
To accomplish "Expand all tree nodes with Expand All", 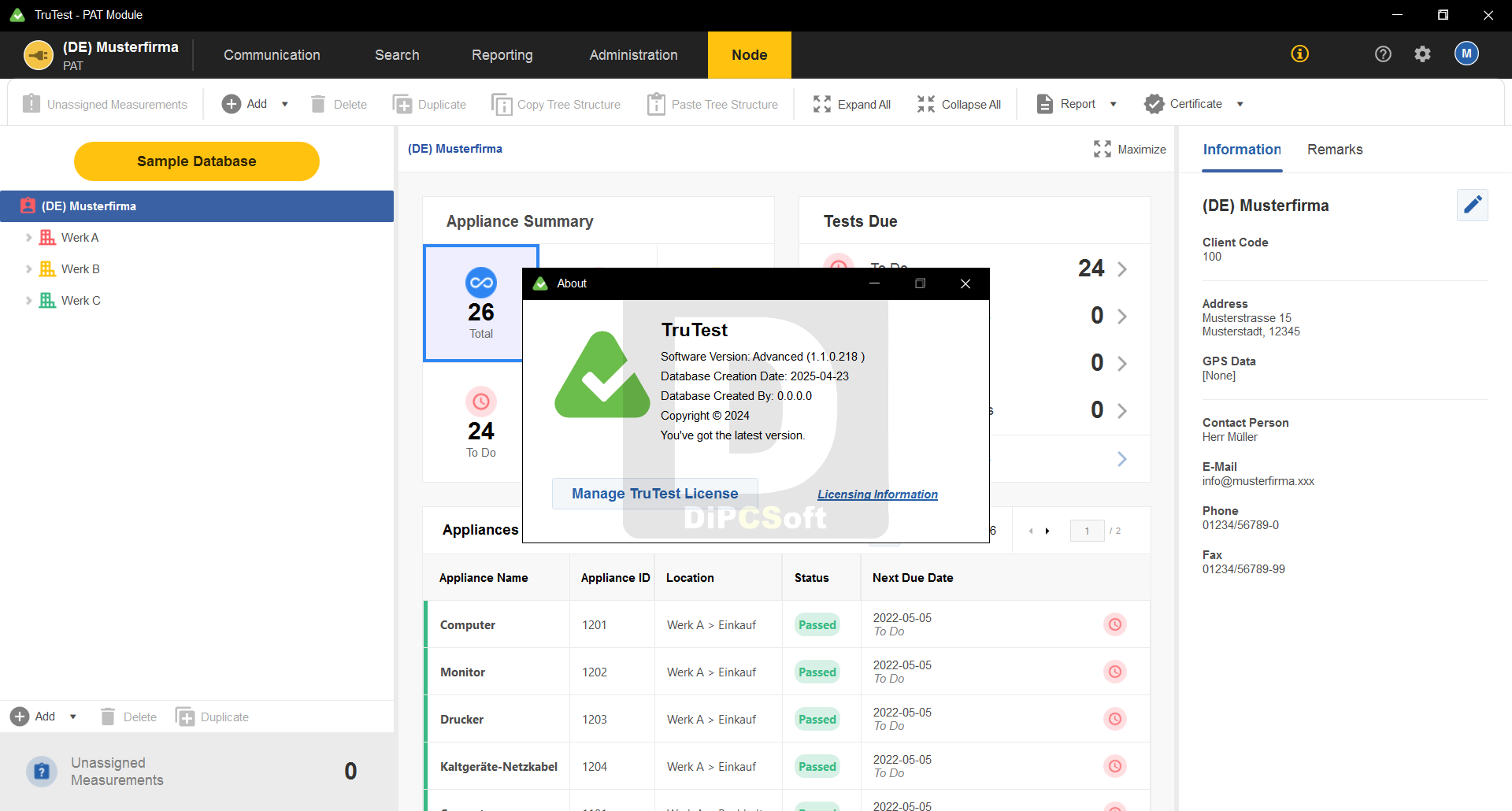I will [x=852, y=104].
